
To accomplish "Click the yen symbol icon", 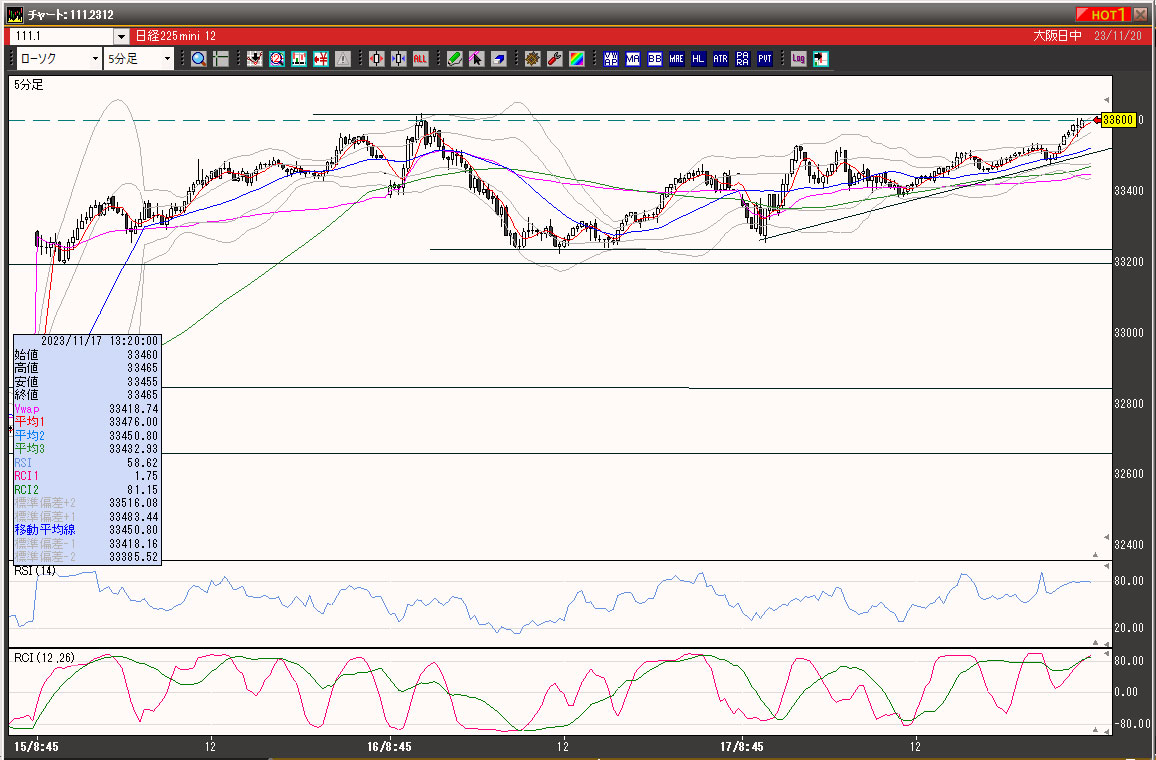I will [x=321, y=59].
